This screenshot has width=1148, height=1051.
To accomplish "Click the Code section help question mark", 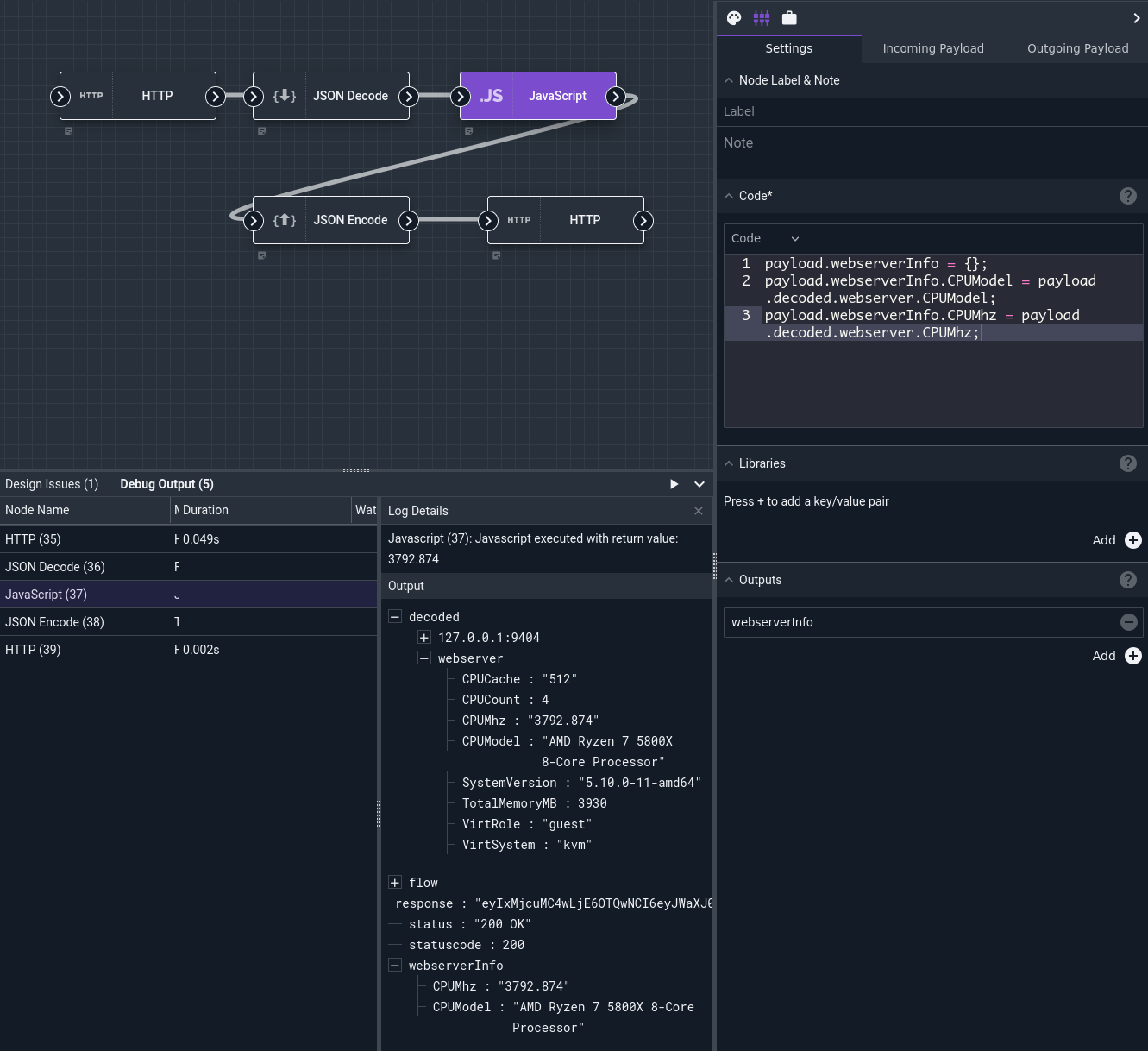I will (x=1128, y=196).
